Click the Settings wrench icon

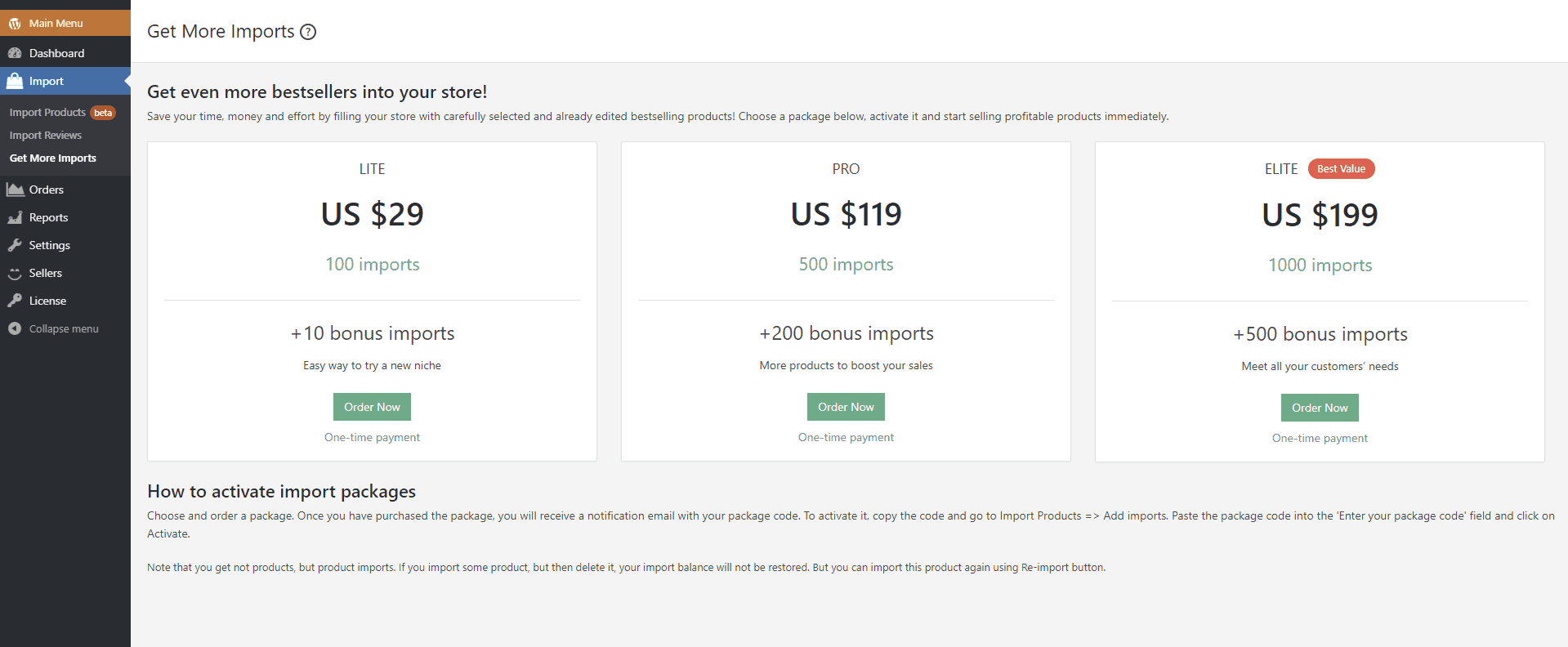point(16,245)
